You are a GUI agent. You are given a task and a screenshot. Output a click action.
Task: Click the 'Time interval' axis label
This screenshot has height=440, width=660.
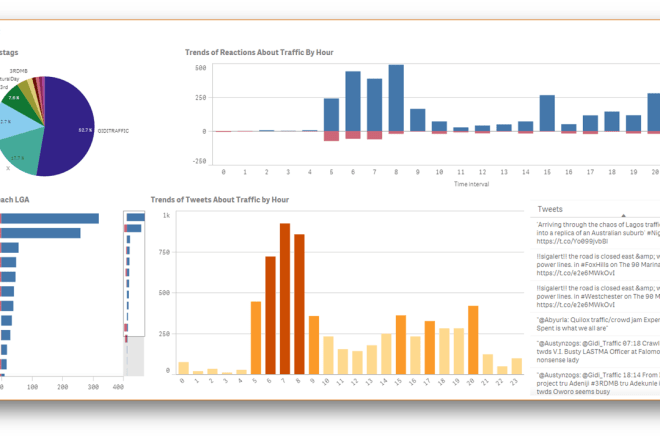pyautogui.click(x=471, y=184)
